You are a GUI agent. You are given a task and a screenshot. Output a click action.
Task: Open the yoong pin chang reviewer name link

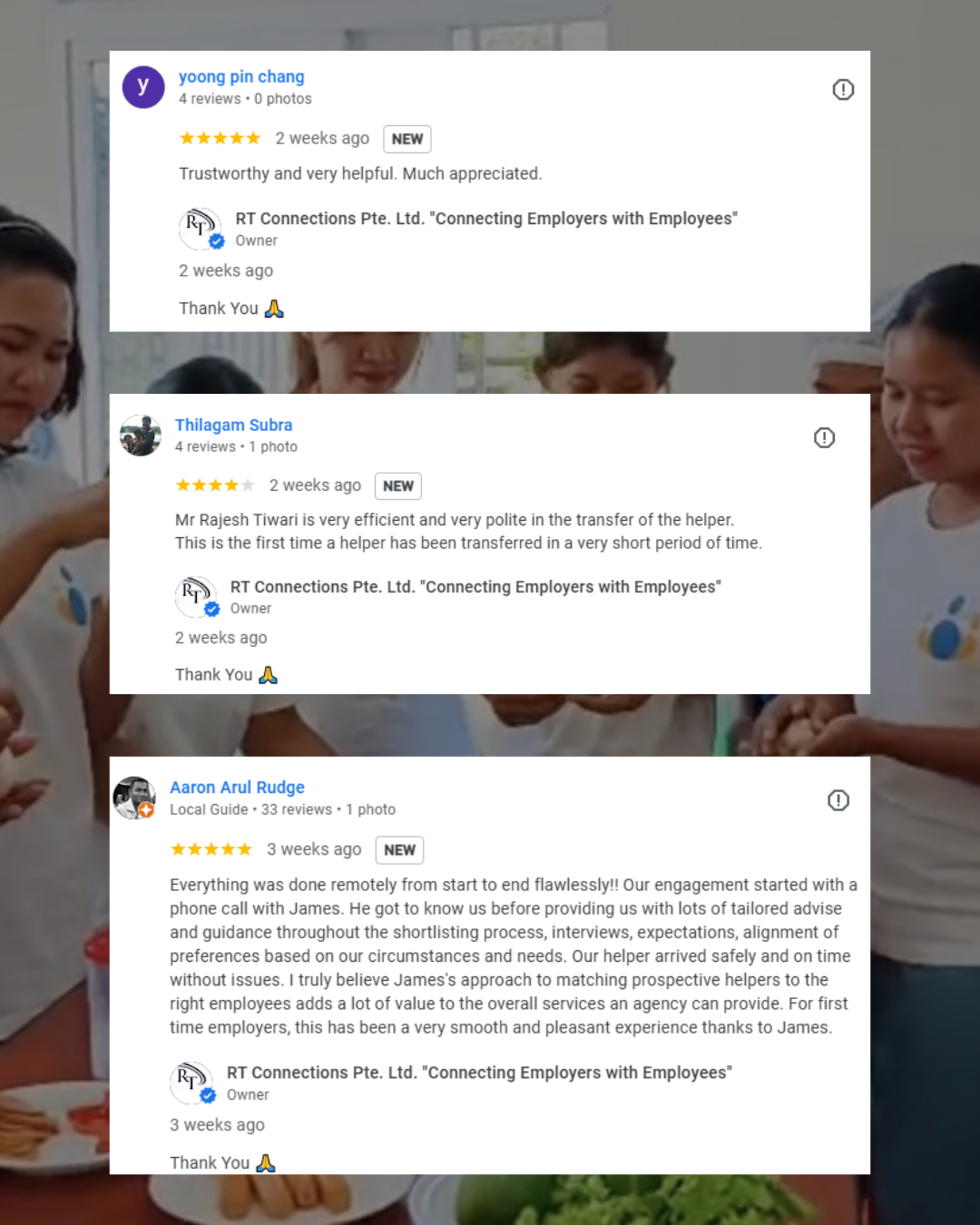[x=241, y=77]
